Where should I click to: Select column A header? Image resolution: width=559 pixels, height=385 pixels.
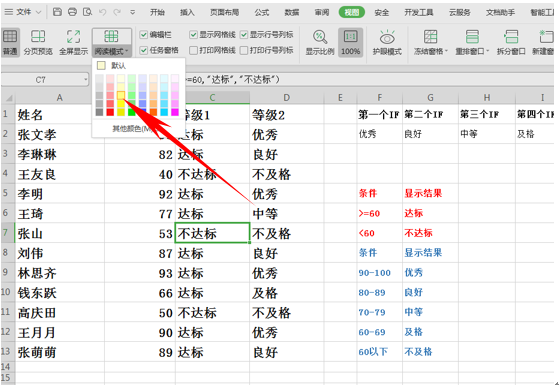60,97
